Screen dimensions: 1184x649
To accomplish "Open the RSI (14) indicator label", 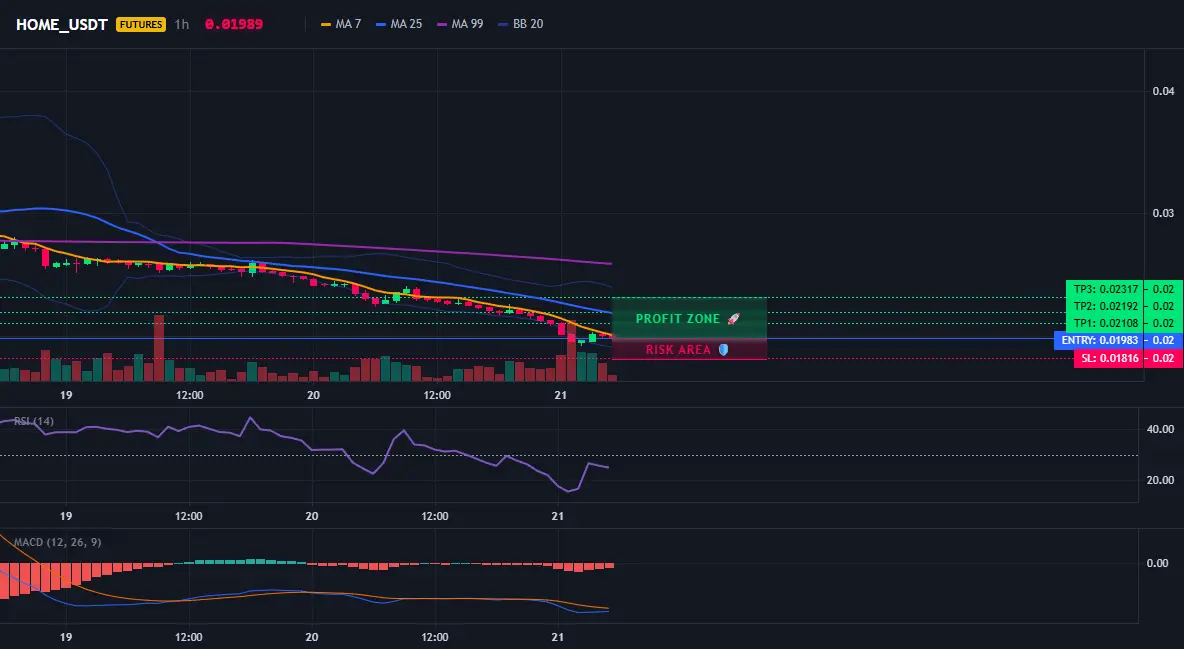I will (33, 421).
